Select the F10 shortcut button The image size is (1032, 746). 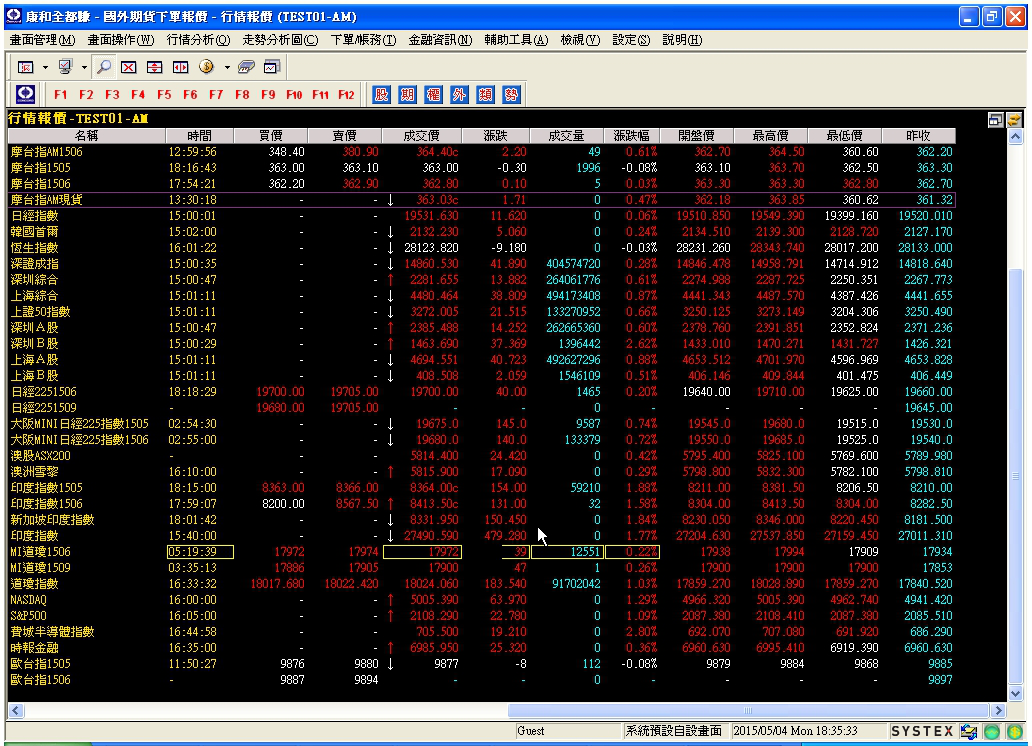click(294, 95)
